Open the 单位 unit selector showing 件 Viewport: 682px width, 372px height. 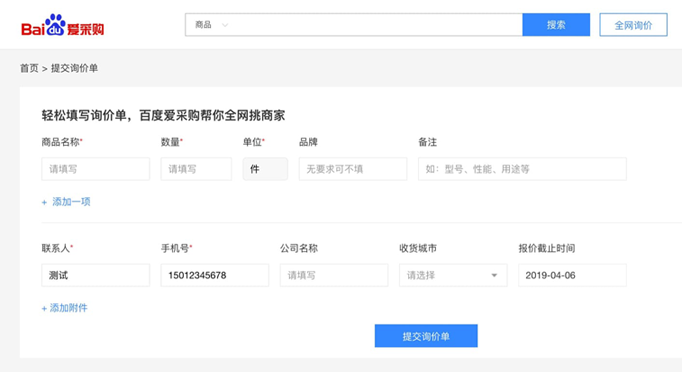coord(265,169)
